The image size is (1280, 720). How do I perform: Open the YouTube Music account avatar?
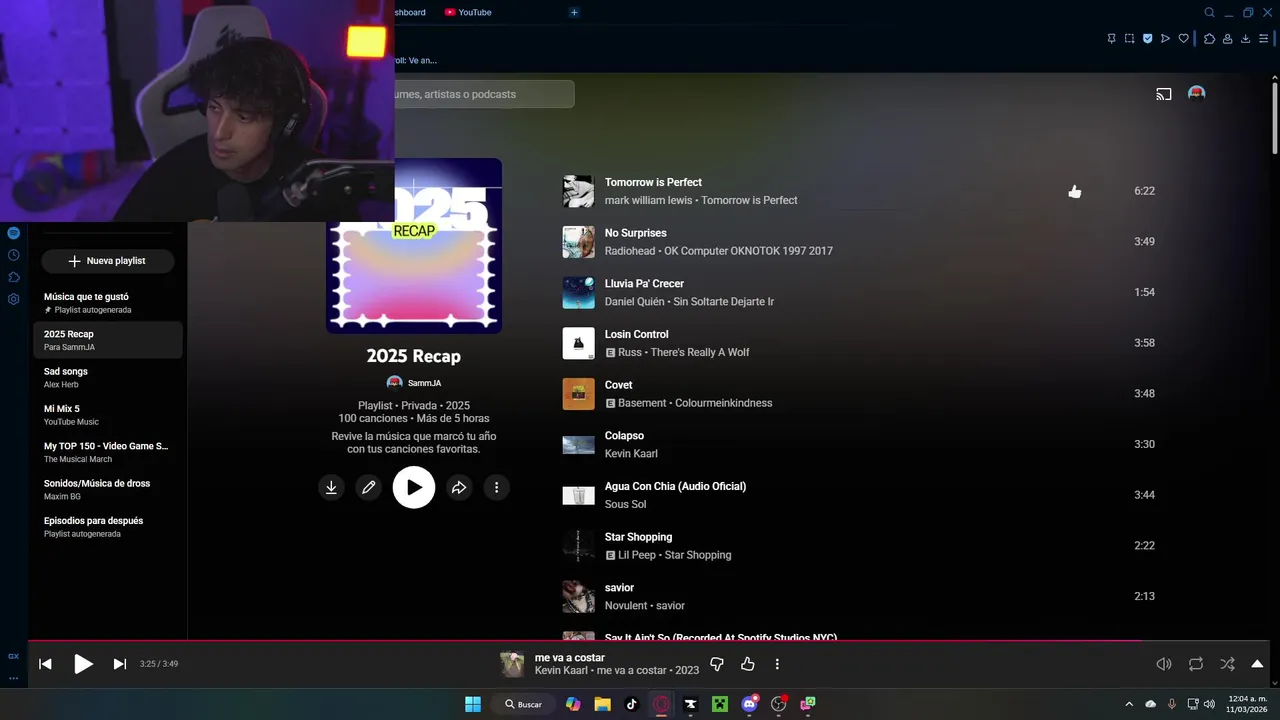point(1196,94)
